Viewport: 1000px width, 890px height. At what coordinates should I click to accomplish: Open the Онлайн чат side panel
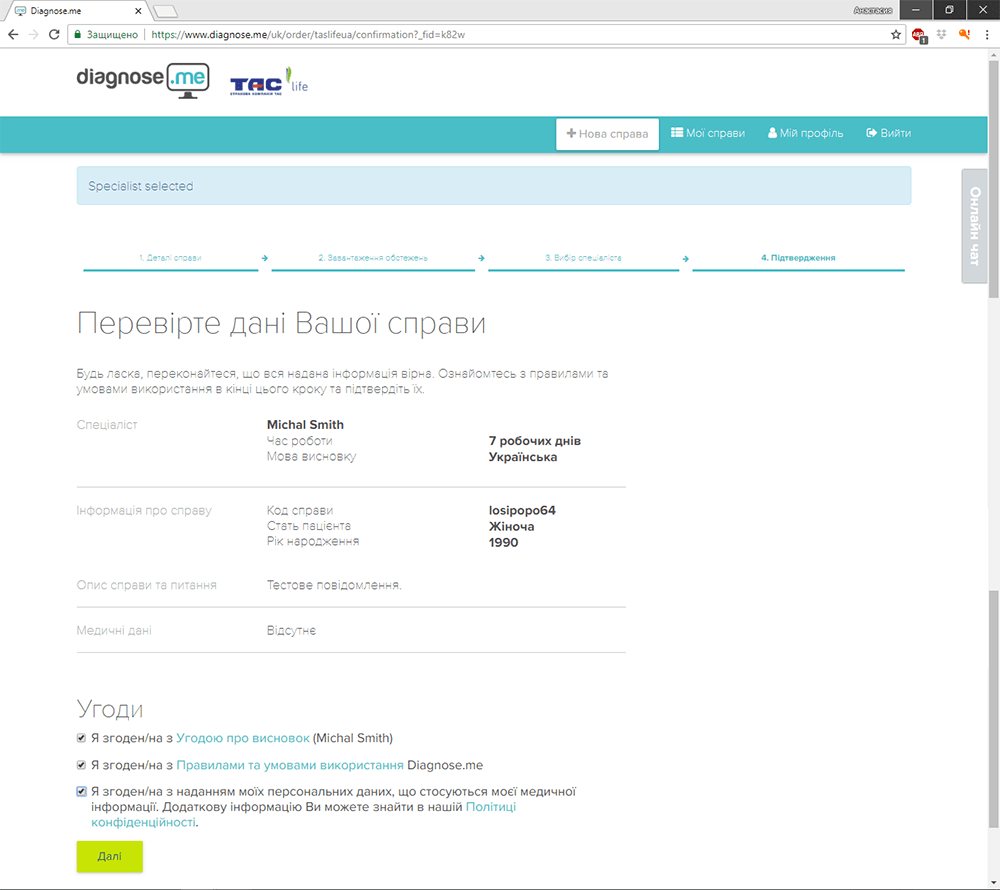tap(975, 226)
